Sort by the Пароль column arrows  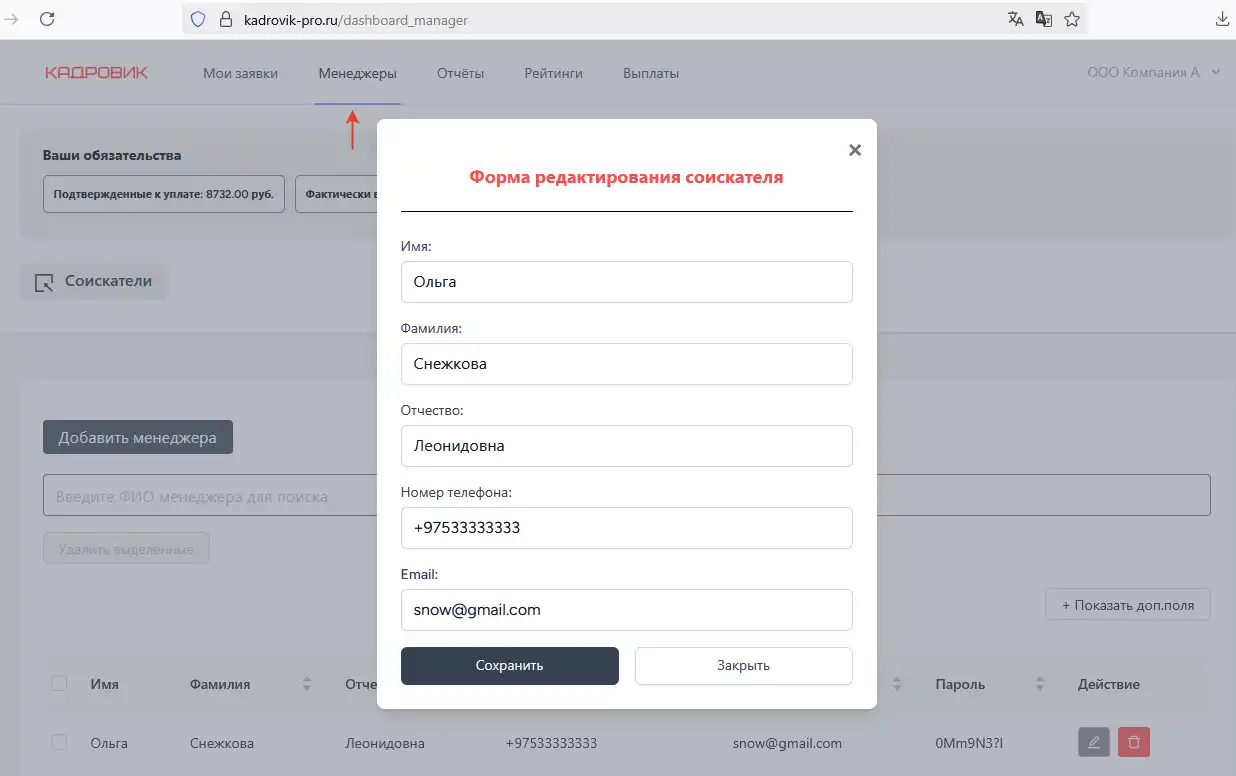coord(1040,685)
